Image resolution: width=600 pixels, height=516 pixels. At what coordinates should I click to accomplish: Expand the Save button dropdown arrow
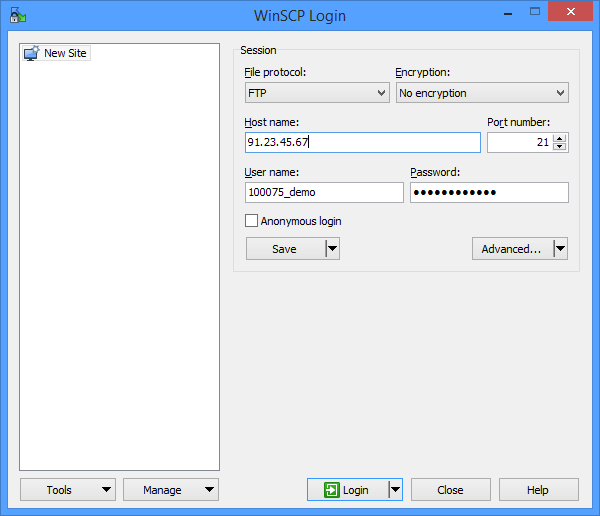332,249
